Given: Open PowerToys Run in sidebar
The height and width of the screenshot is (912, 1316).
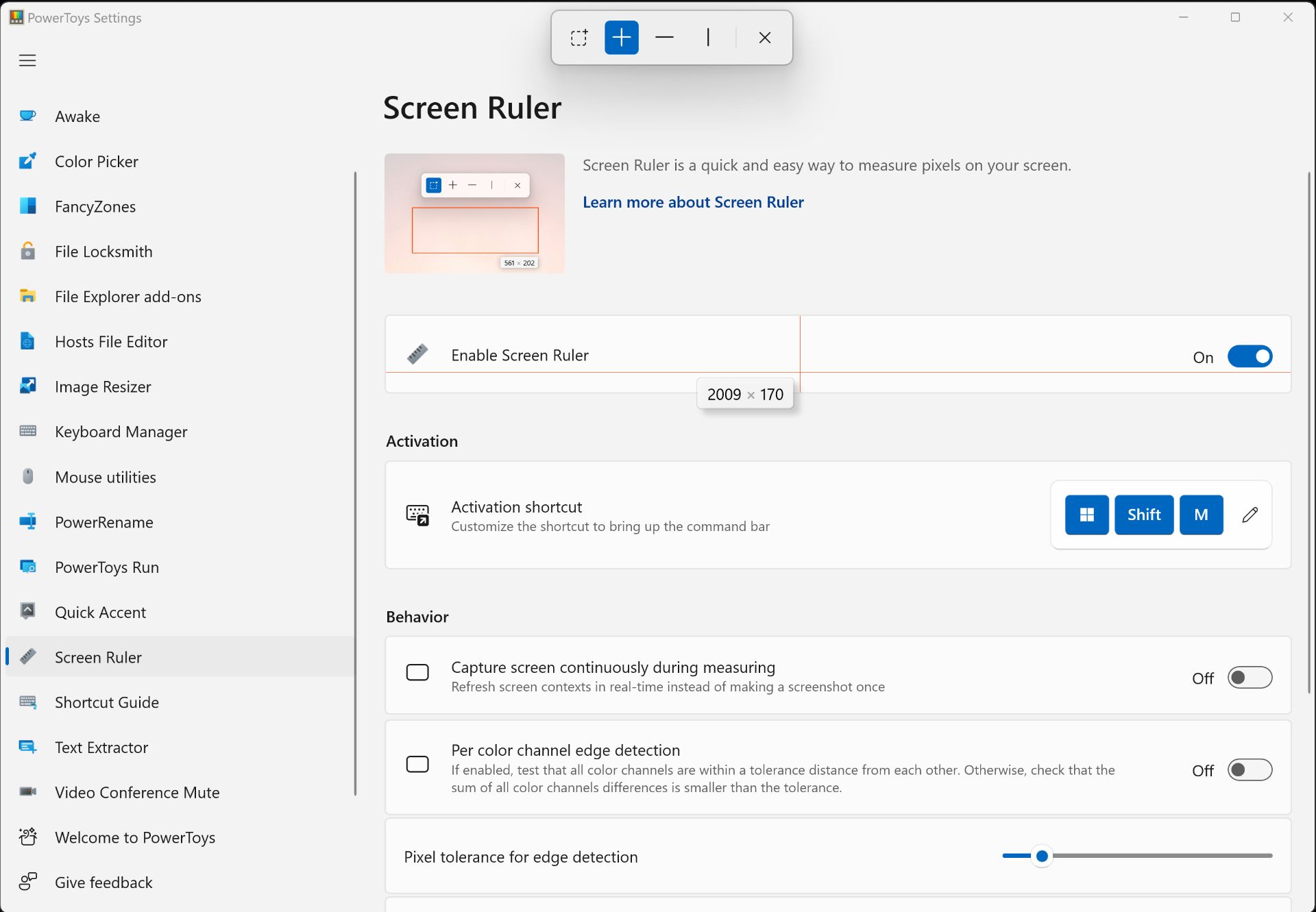Looking at the screenshot, I should [x=107, y=567].
